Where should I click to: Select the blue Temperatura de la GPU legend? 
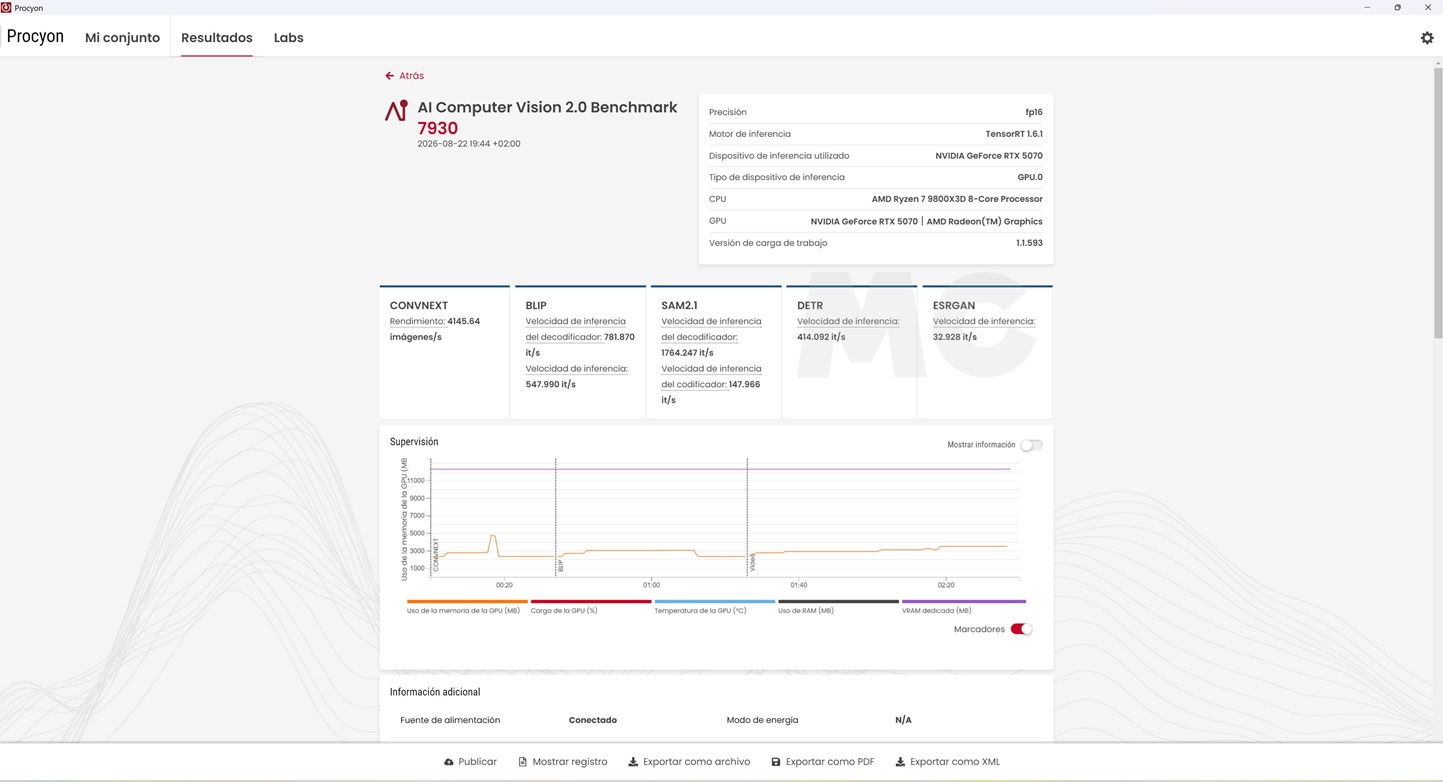715,602
